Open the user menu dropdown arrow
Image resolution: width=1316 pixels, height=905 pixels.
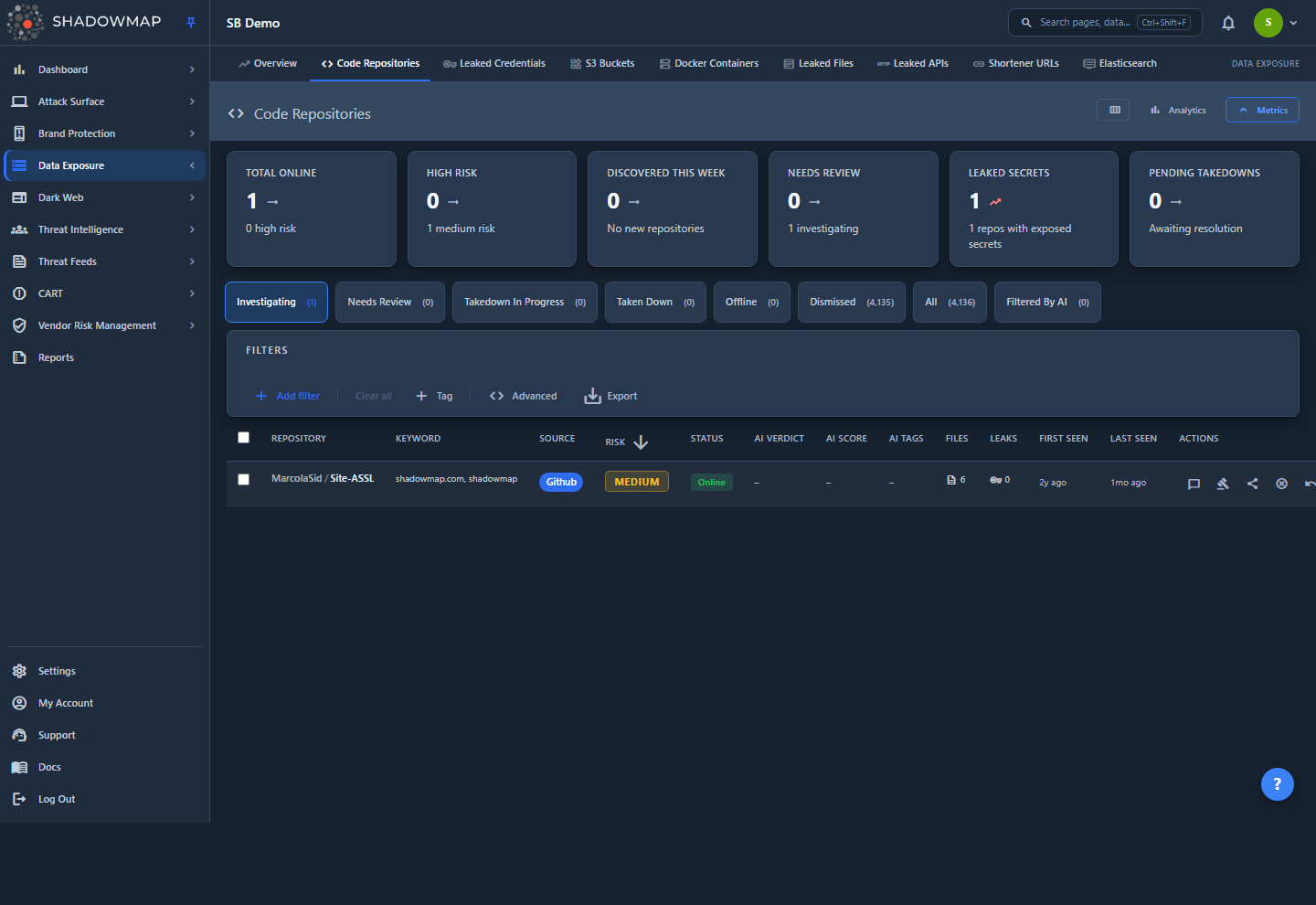(x=1293, y=23)
